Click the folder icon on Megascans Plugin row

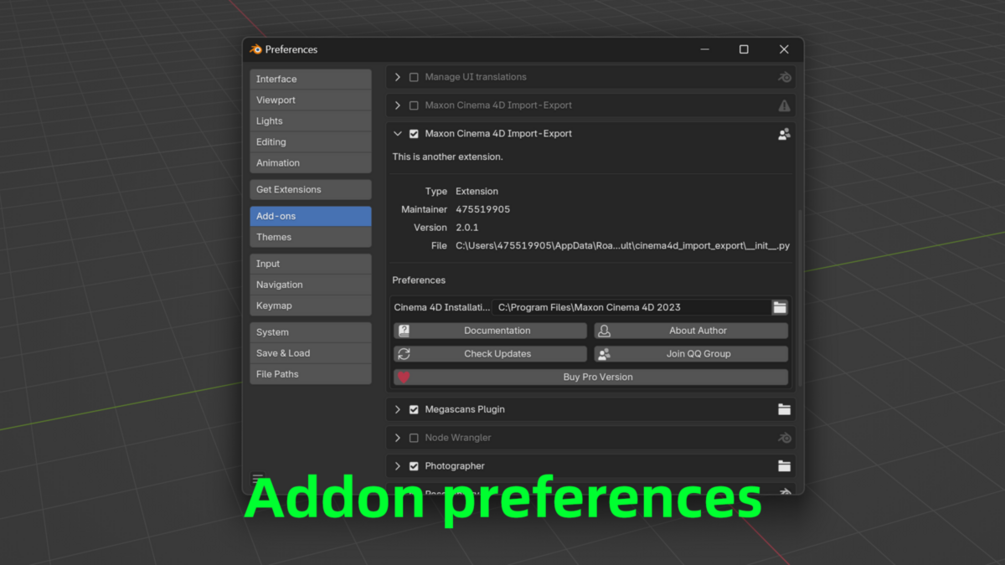[784, 409]
